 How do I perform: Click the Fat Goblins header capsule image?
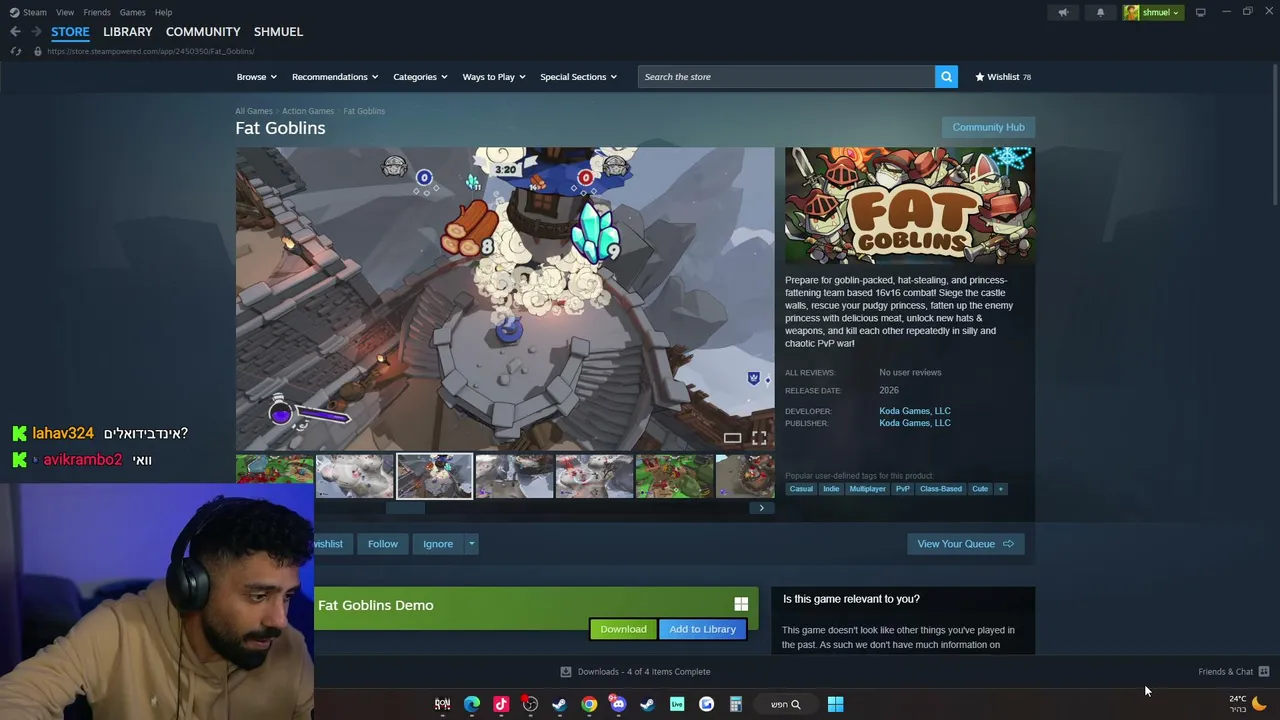point(910,207)
